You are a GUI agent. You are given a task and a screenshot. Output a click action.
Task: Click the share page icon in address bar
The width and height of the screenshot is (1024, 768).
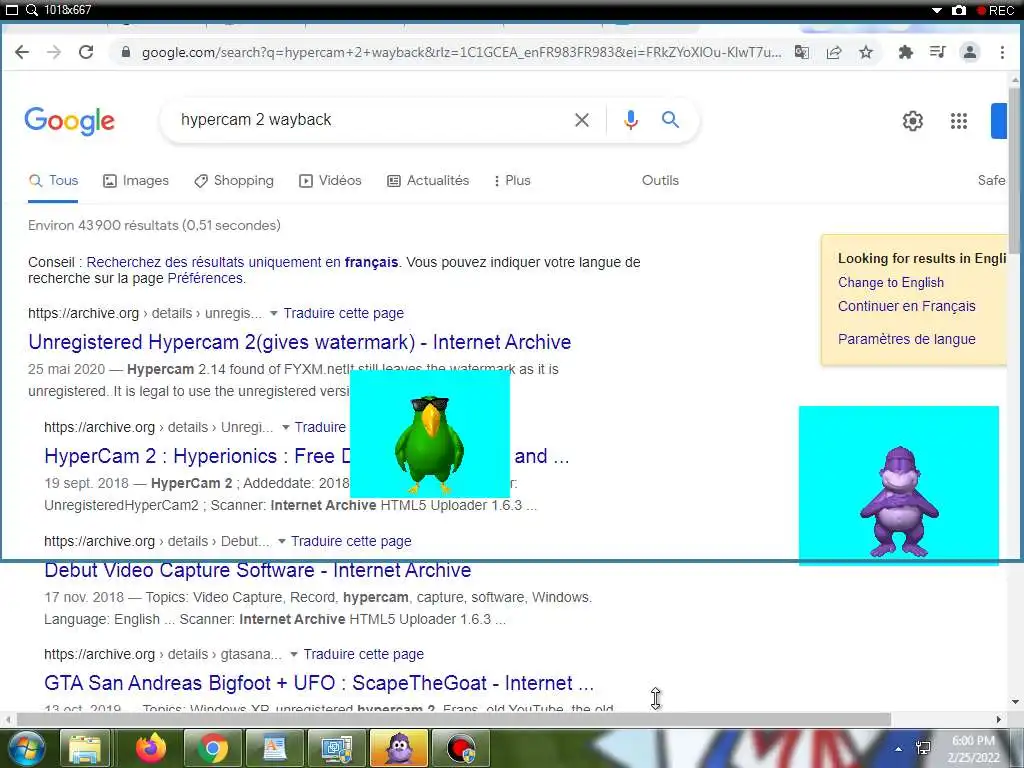(834, 52)
